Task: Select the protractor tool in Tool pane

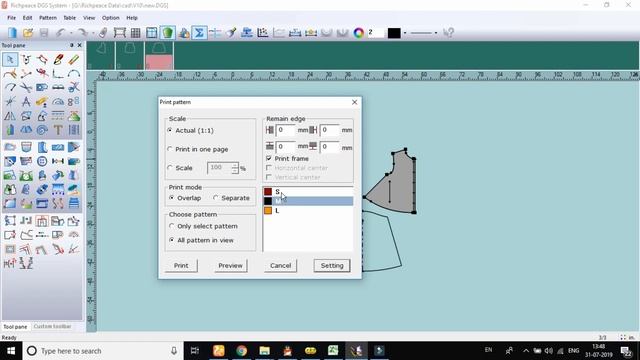Action: [58, 101]
